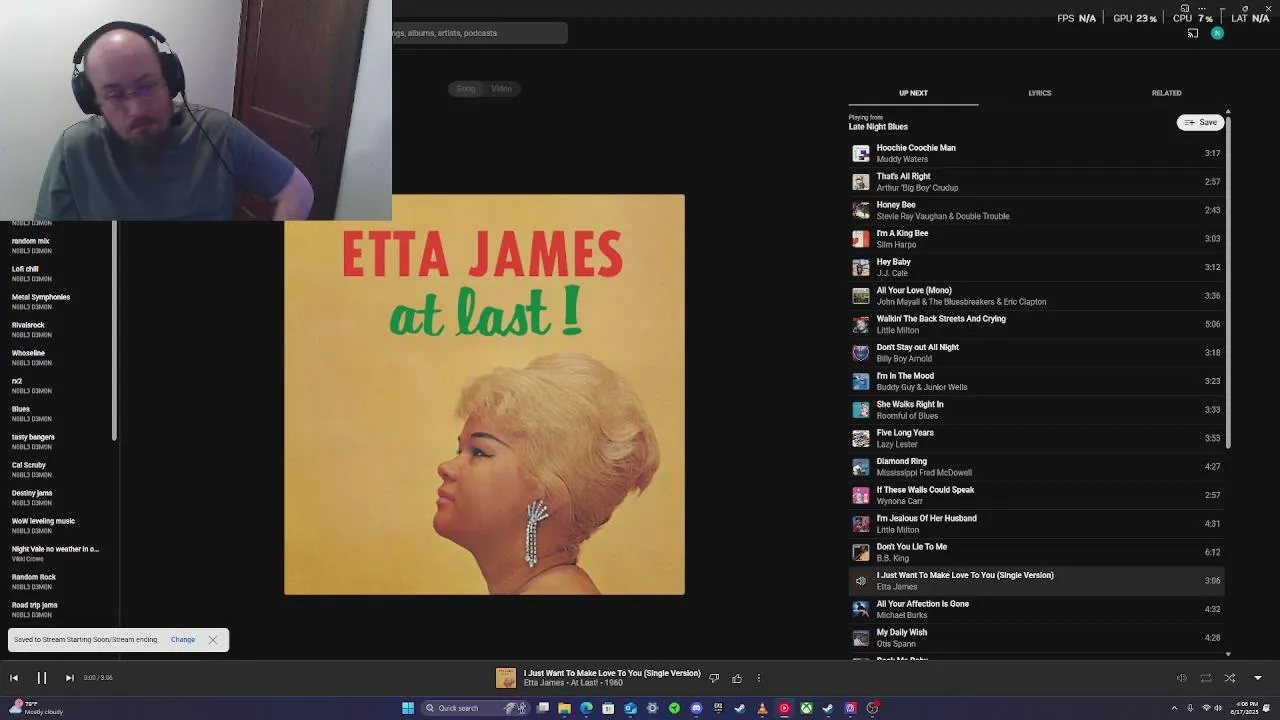Screen dimensions: 1280x720
Task: Collapse the player page with down arrow
Action: [1258, 678]
